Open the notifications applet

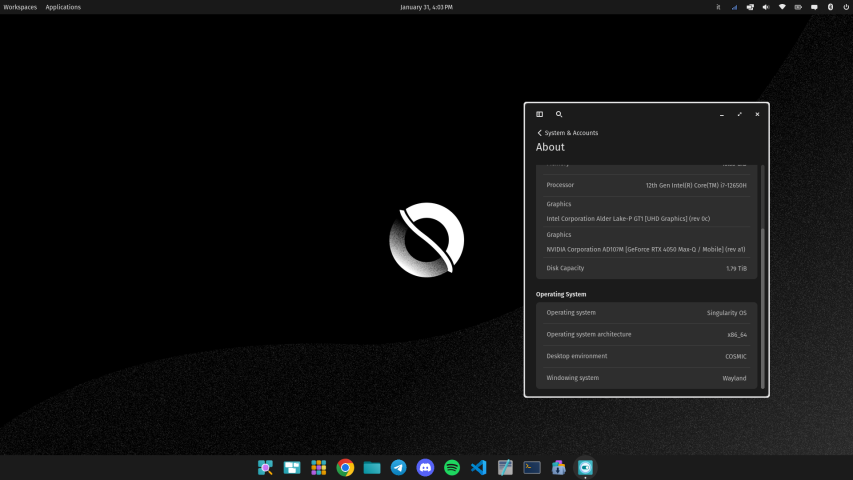814,7
